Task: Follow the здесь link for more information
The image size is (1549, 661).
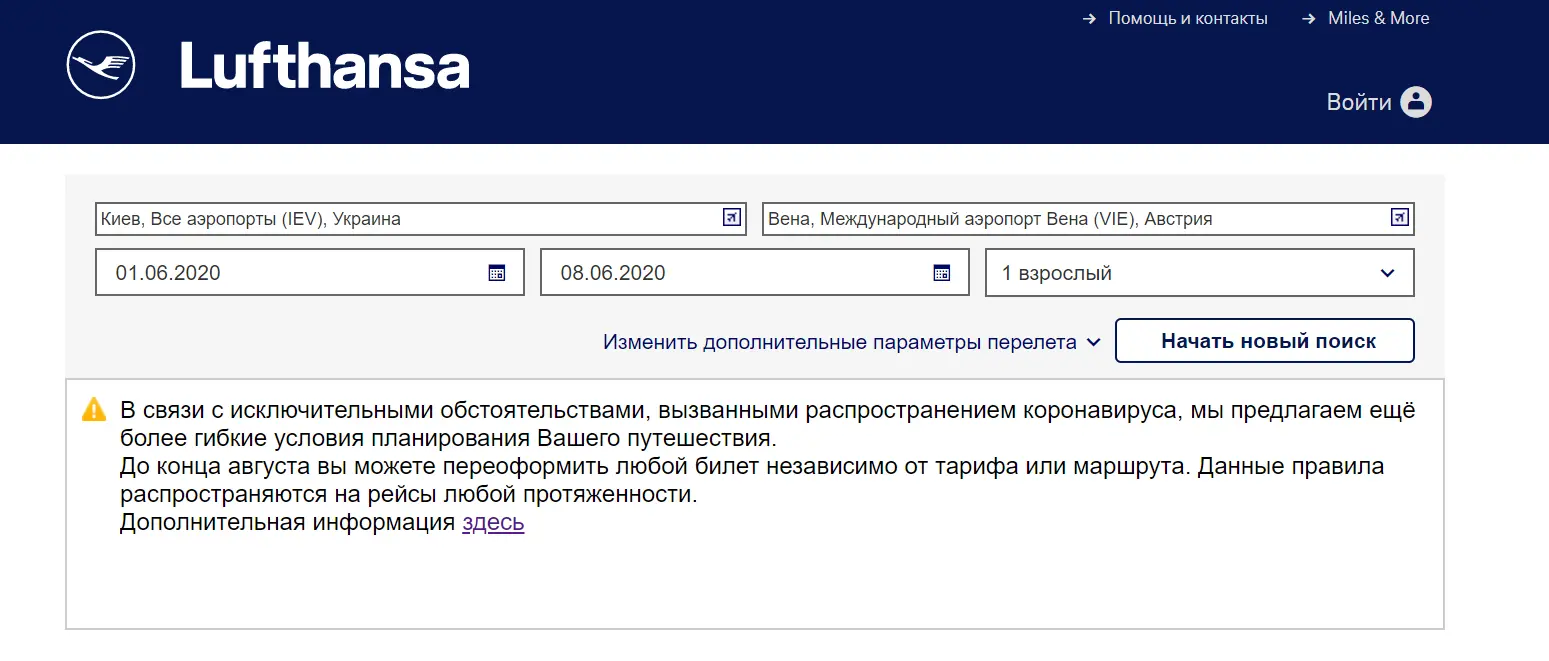Action: coord(492,522)
